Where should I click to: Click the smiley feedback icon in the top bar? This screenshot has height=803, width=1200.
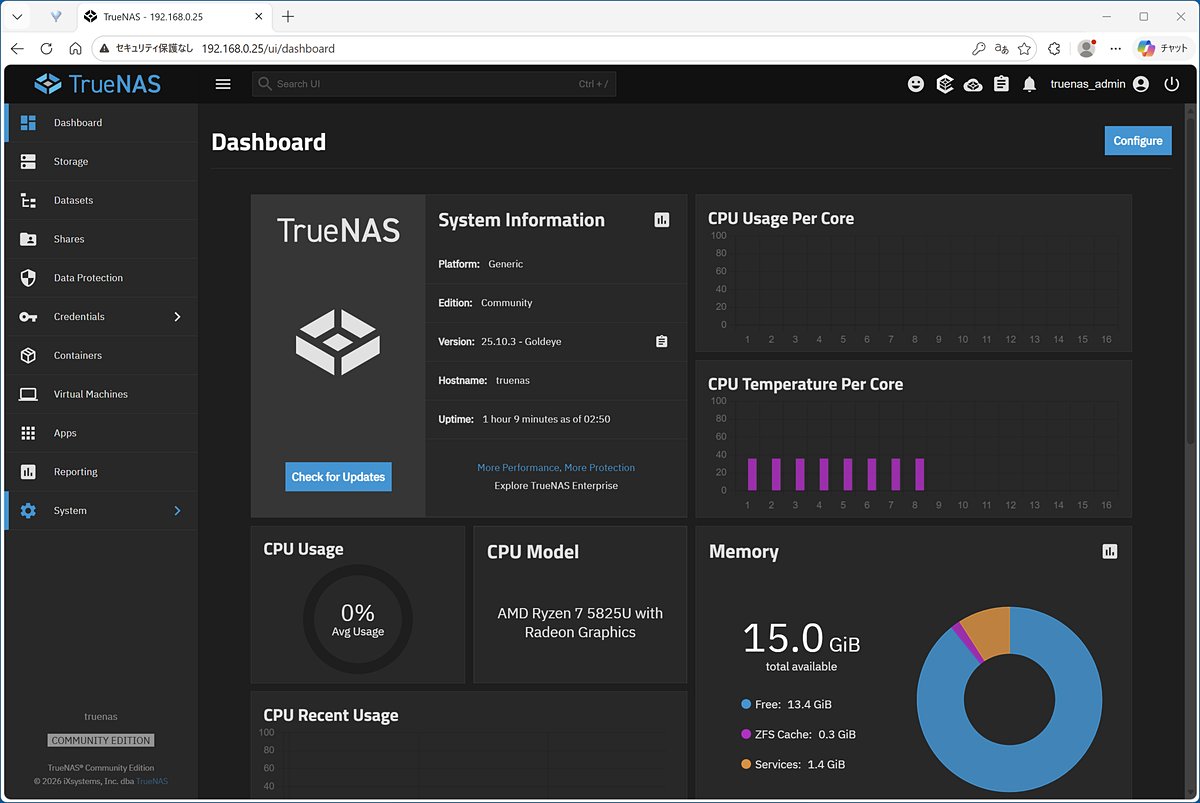click(916, 84)
